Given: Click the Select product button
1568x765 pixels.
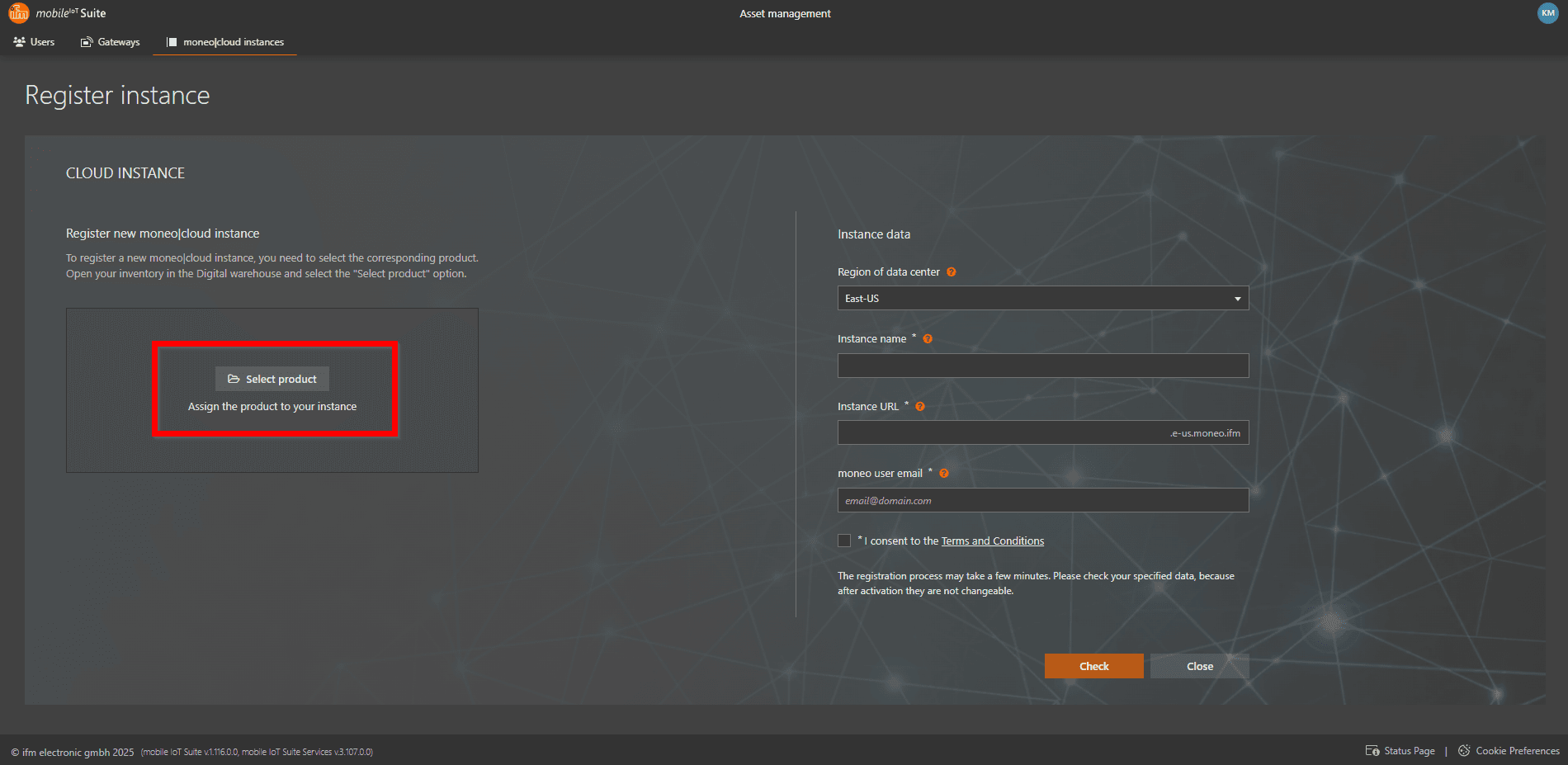Looking at the screenshot, I should 272,379.
